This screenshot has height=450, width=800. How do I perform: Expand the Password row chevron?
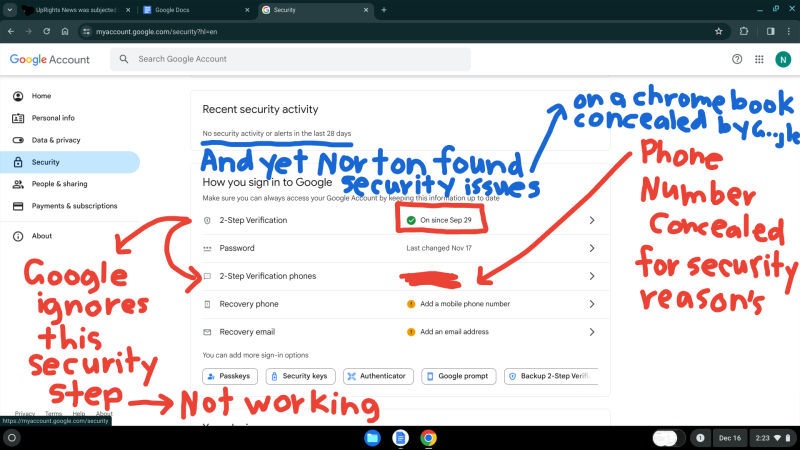592,248
